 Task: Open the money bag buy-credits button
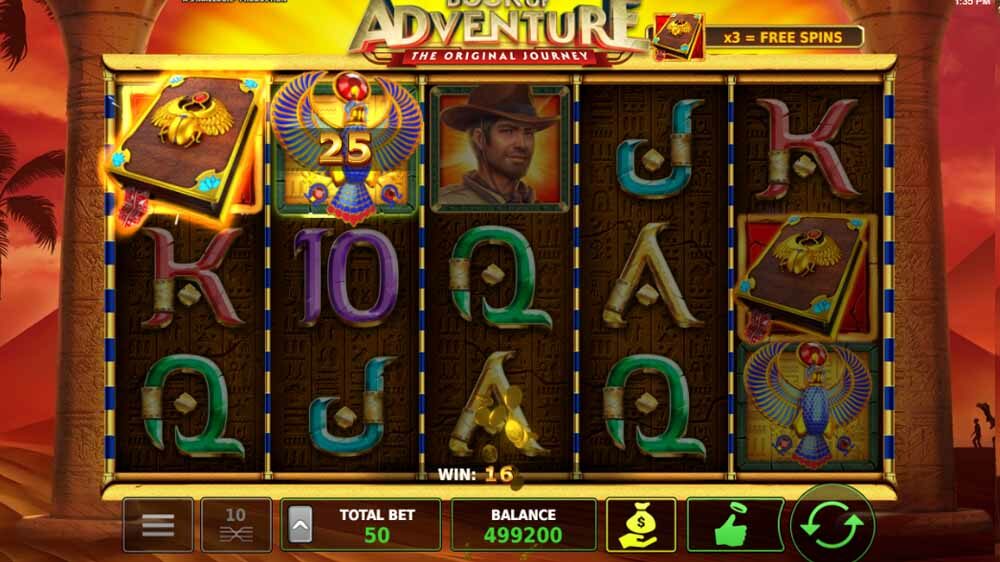[x=641, y=524]
